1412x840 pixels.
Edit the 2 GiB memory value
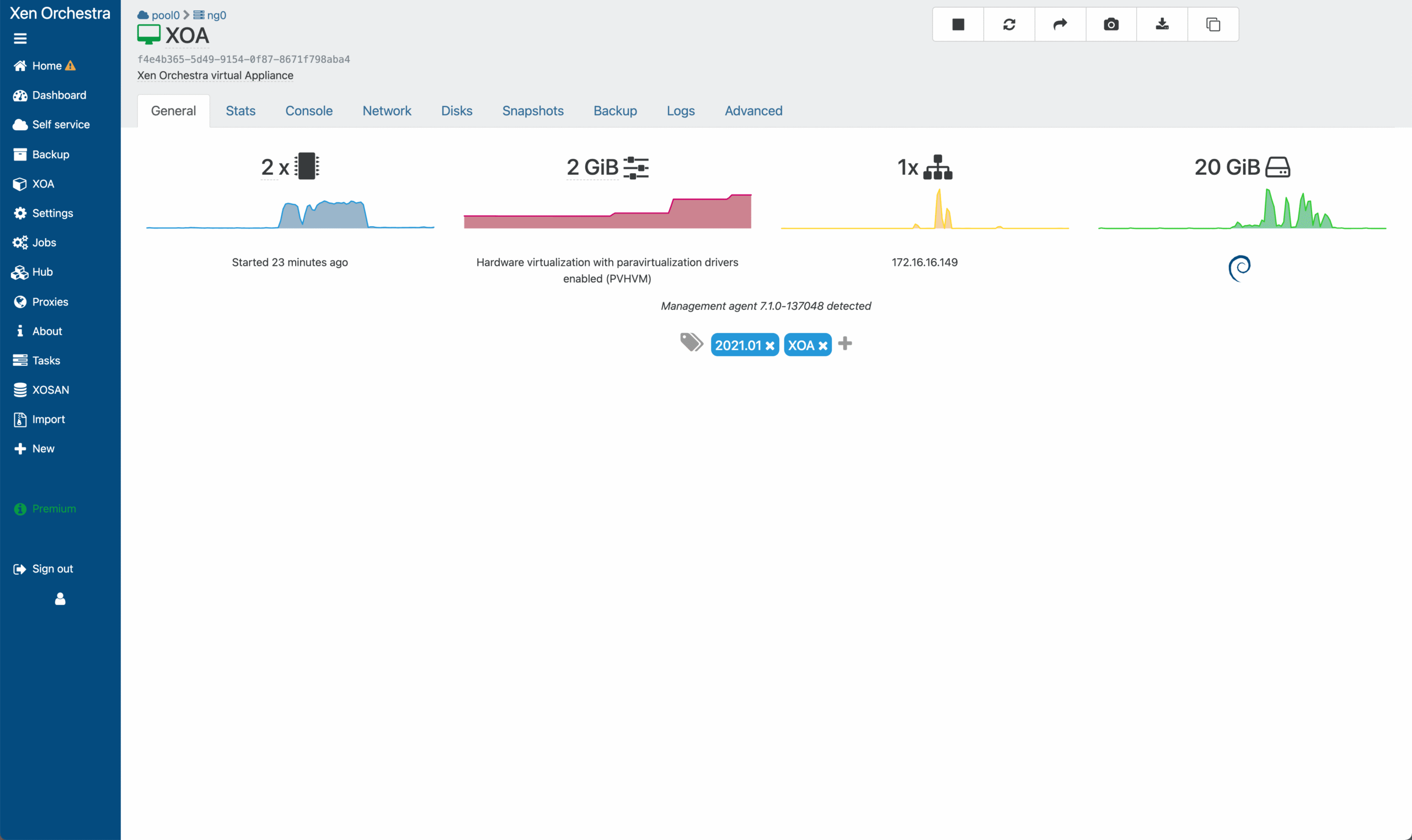592,168
